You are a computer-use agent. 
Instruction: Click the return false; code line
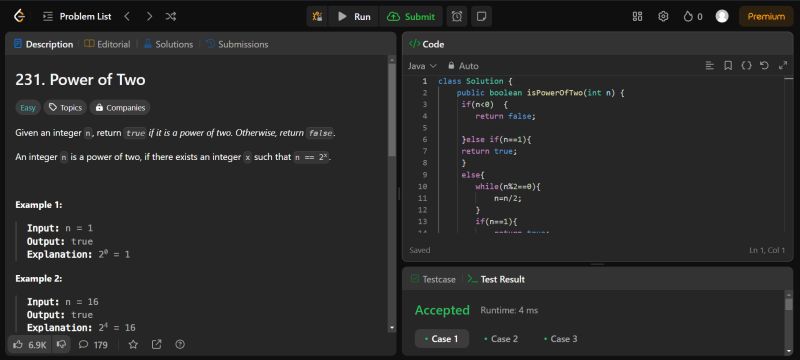(506, 116)
